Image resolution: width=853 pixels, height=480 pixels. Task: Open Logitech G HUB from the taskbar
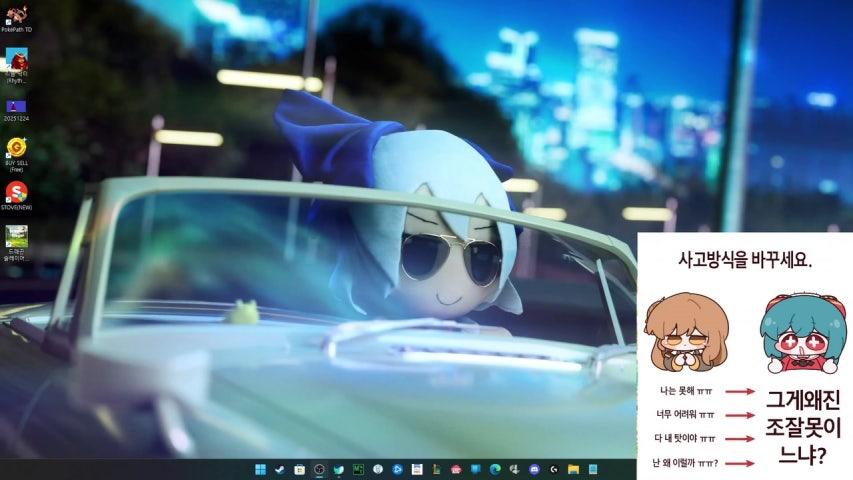[x=553, y=469]
